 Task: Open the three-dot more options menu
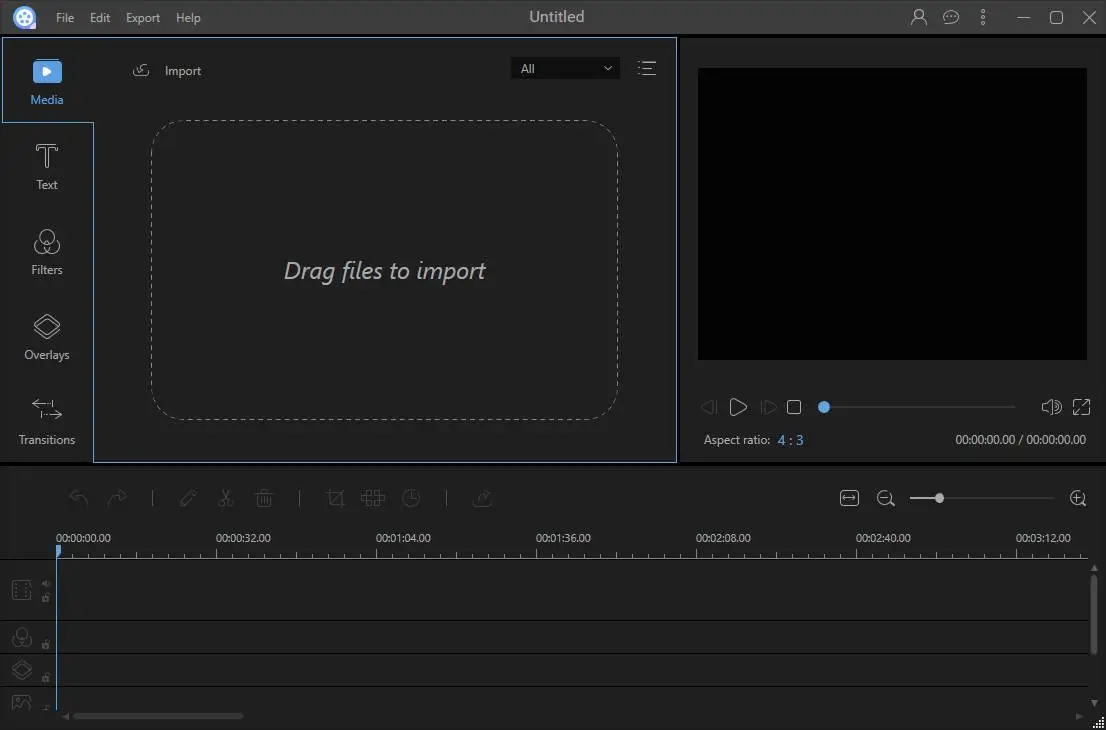[x=983, y=18]
